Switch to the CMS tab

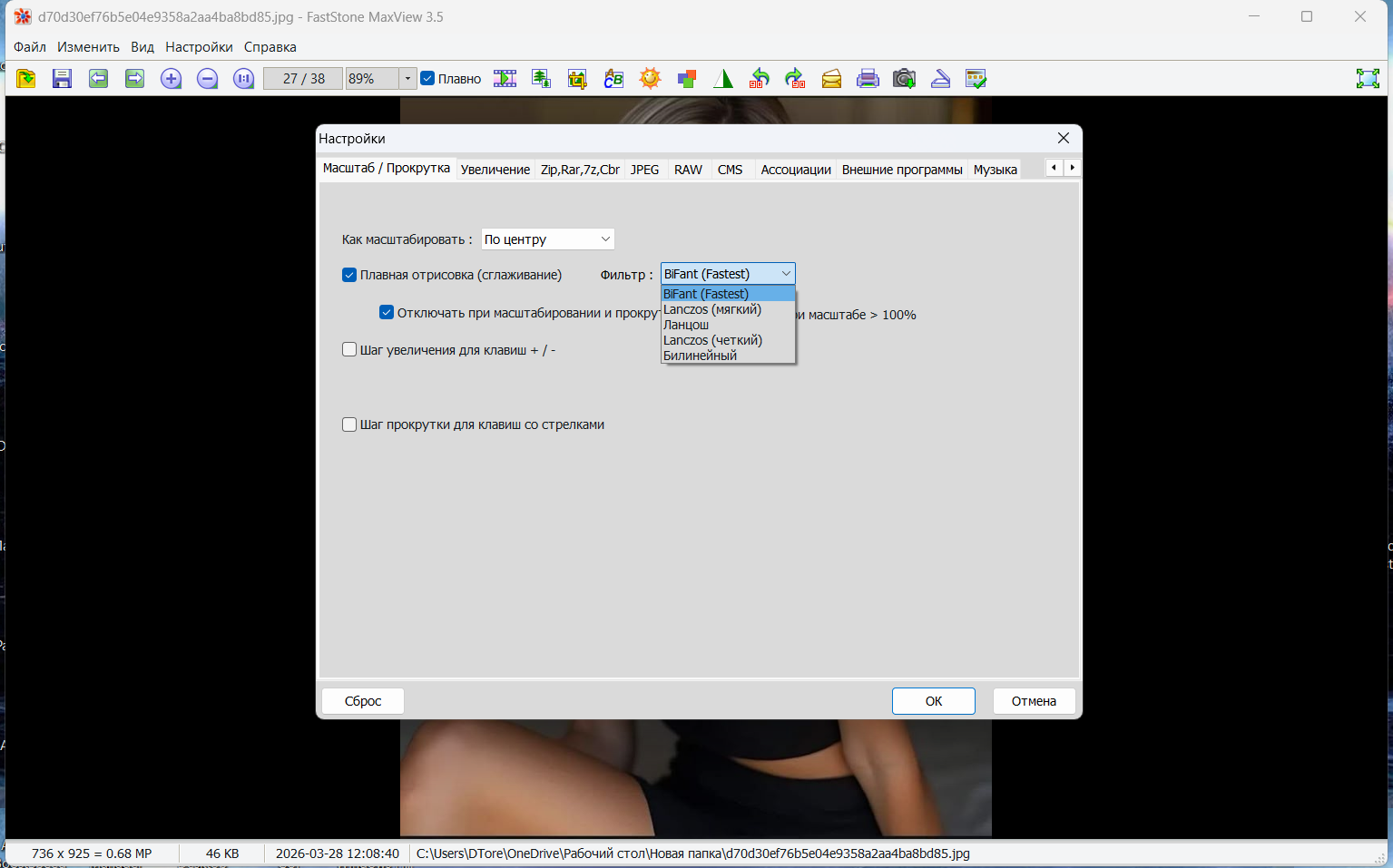(731, 170)
